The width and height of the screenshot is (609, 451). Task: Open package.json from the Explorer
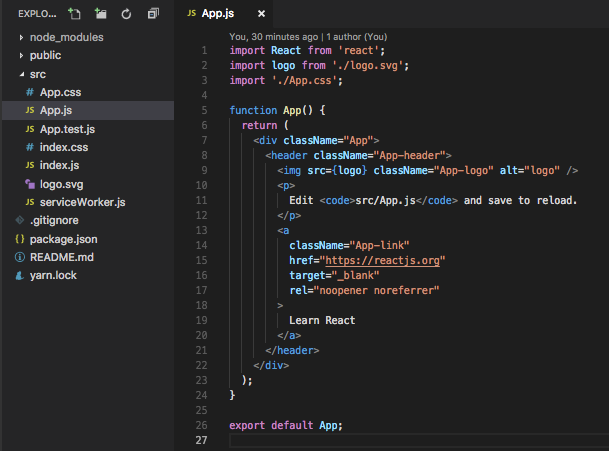(x=88, y=239)
